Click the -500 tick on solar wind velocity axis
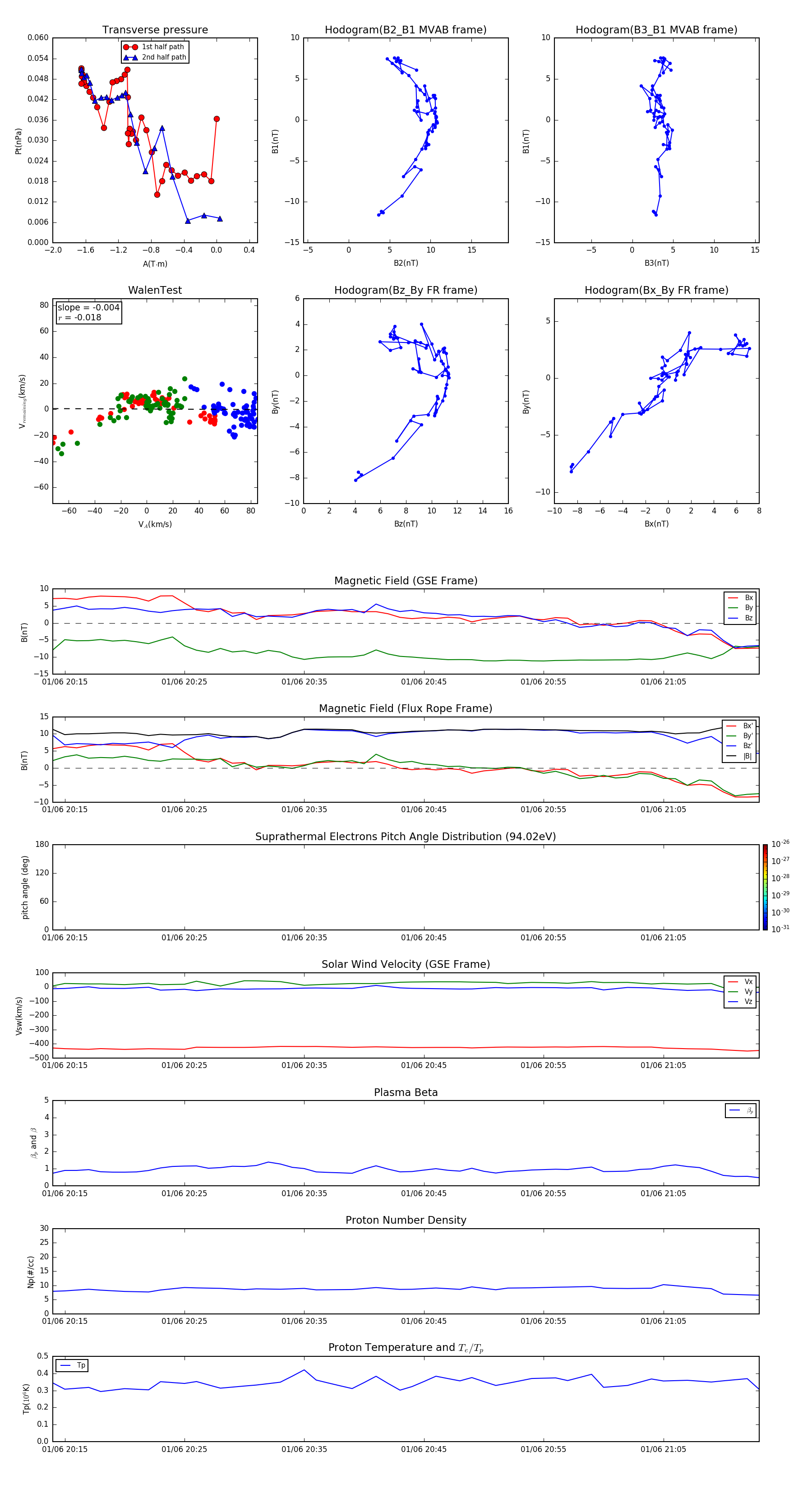The width and height of the screenshot is (812, 1489). click(x=39, y=1058)
